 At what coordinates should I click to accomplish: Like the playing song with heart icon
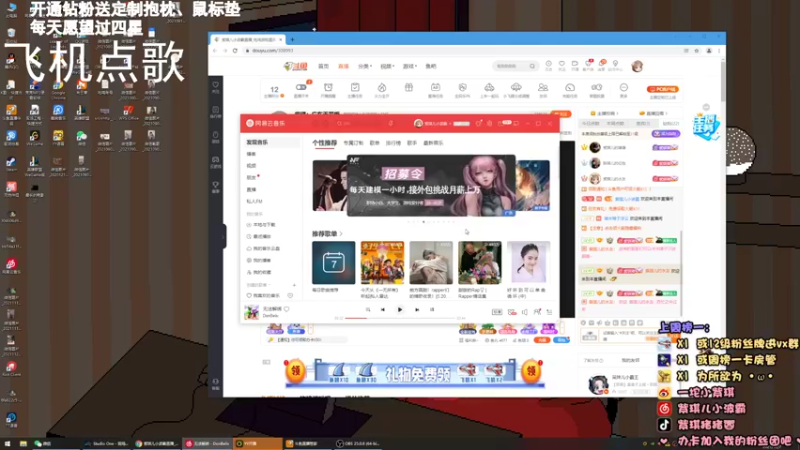point(287,309)
